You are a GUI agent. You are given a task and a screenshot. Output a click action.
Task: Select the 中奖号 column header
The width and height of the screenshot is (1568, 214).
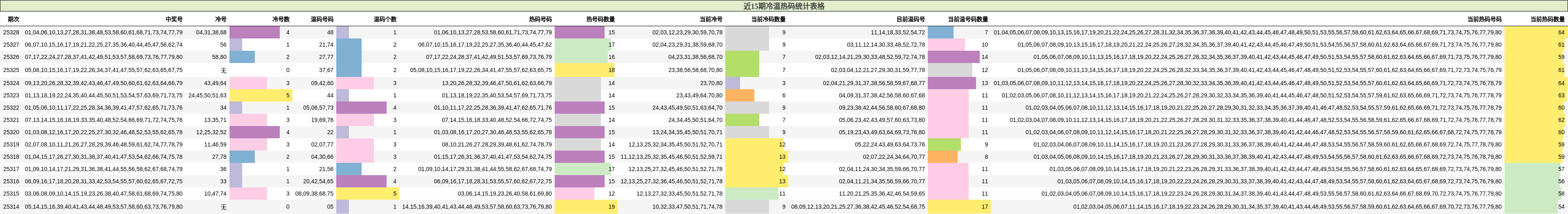173,20
